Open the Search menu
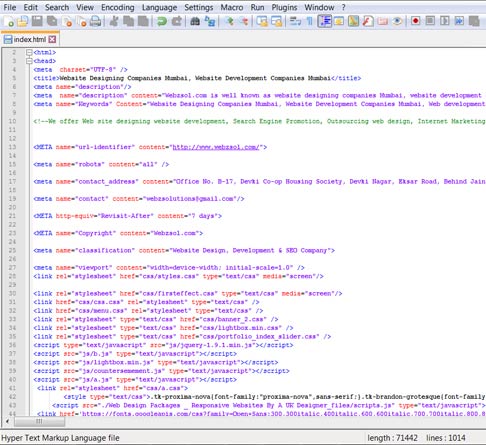 (x=57, y=7)
